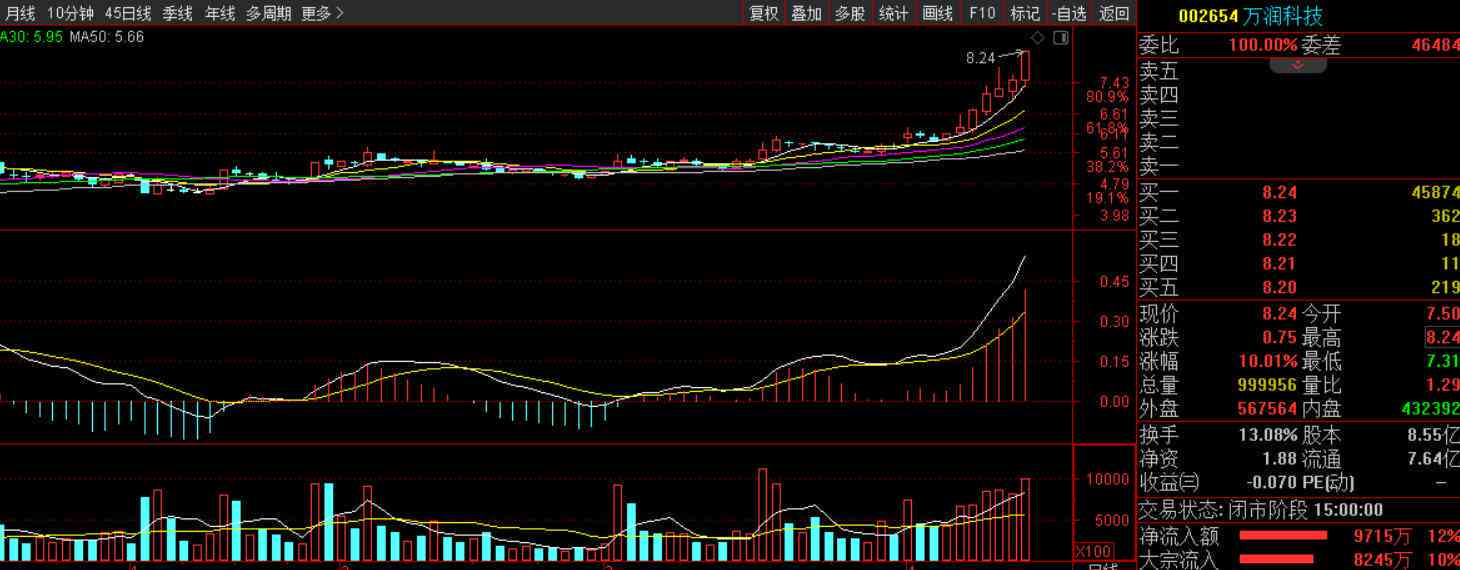This screenshot has height=570, width=1460.
Task: Click the 大宗流入 red progress bar
Action: coord(1276,559)
